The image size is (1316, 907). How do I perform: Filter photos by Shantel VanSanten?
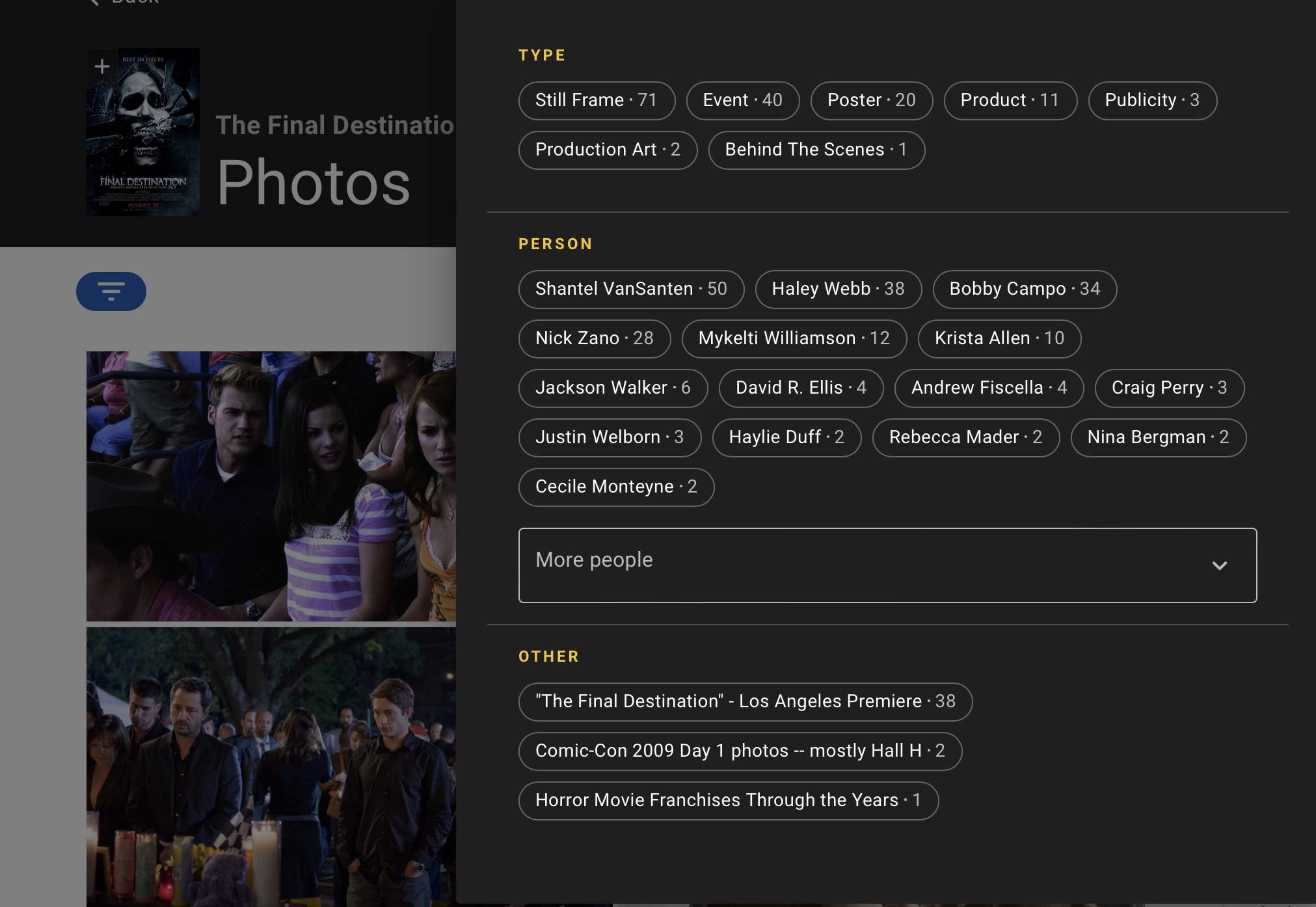(x=630, y=289)
